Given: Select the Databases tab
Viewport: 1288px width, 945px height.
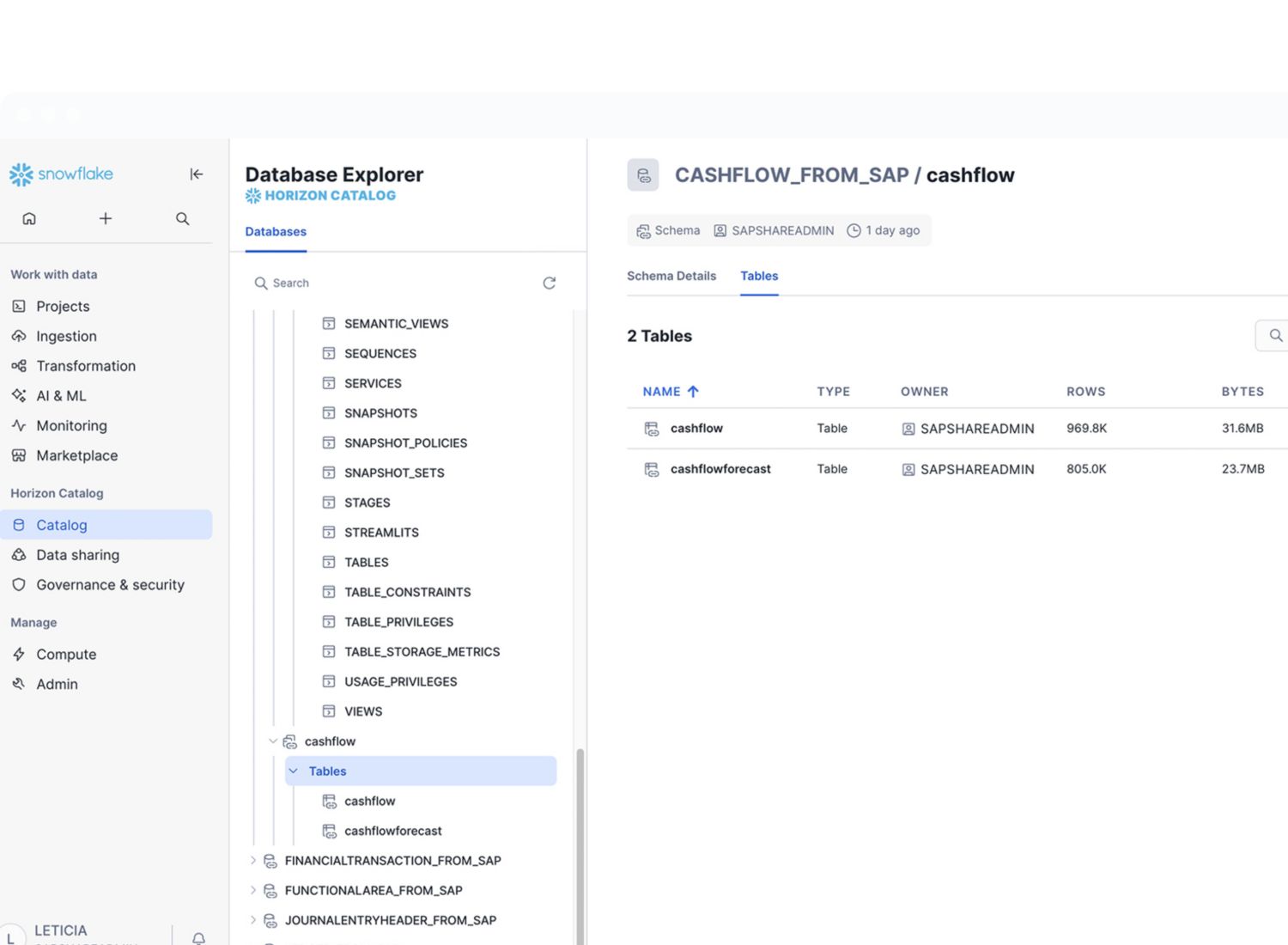Looking at the screenshot, I should coord(276,232).
